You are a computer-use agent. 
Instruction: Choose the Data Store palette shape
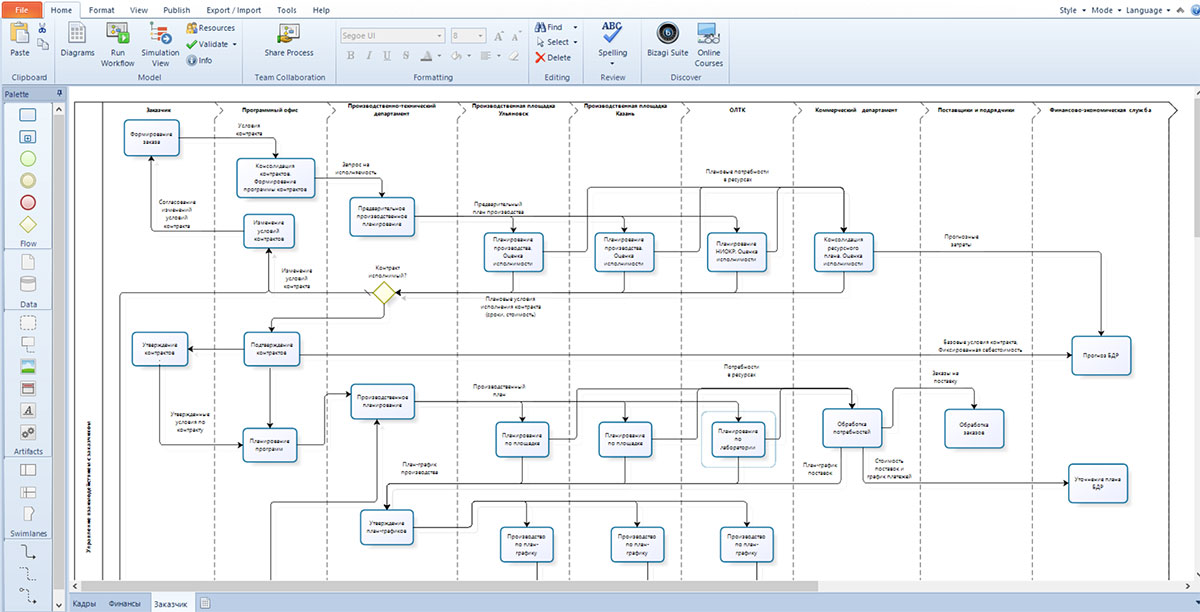[x=28, y=283]
